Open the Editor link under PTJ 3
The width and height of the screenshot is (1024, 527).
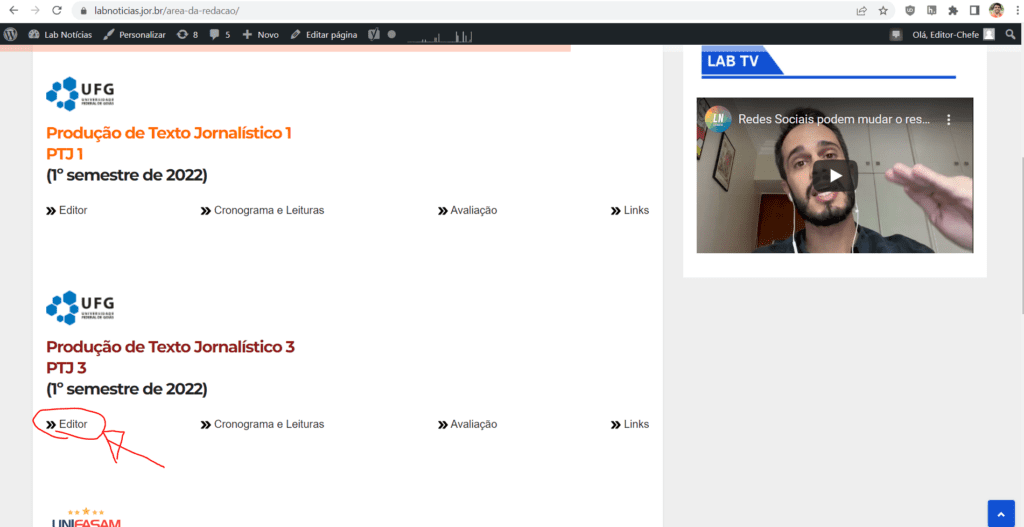(72, 424)
